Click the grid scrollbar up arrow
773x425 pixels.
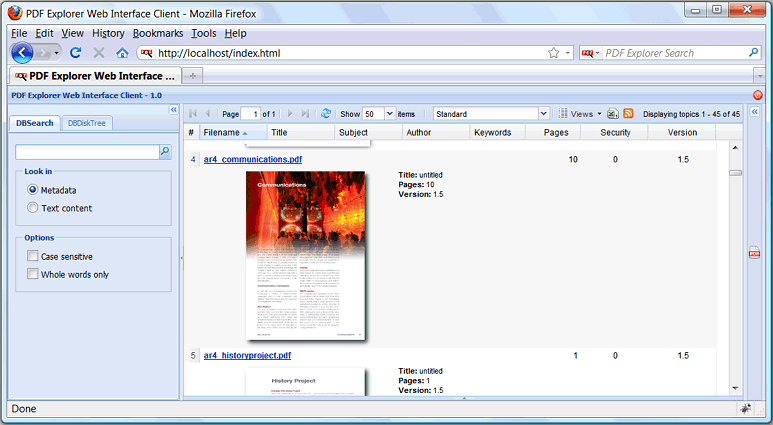(x=735, y=147)
